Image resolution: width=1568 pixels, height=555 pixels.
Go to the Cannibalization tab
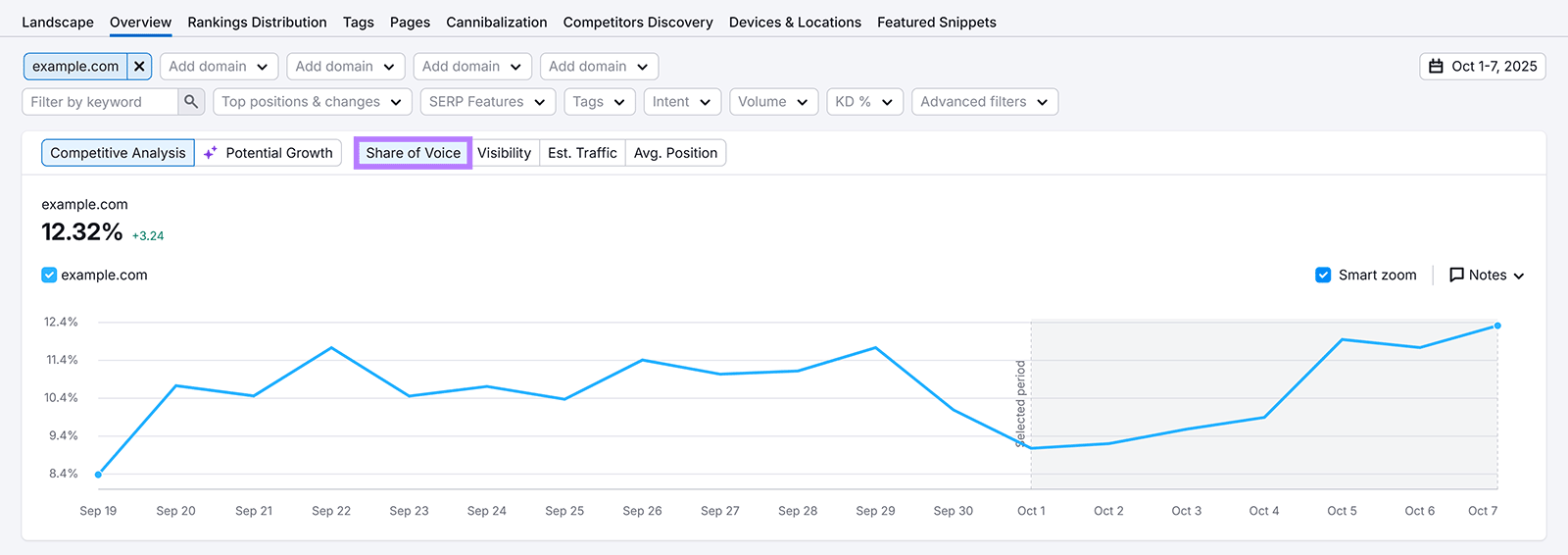[x=496, y=23]
